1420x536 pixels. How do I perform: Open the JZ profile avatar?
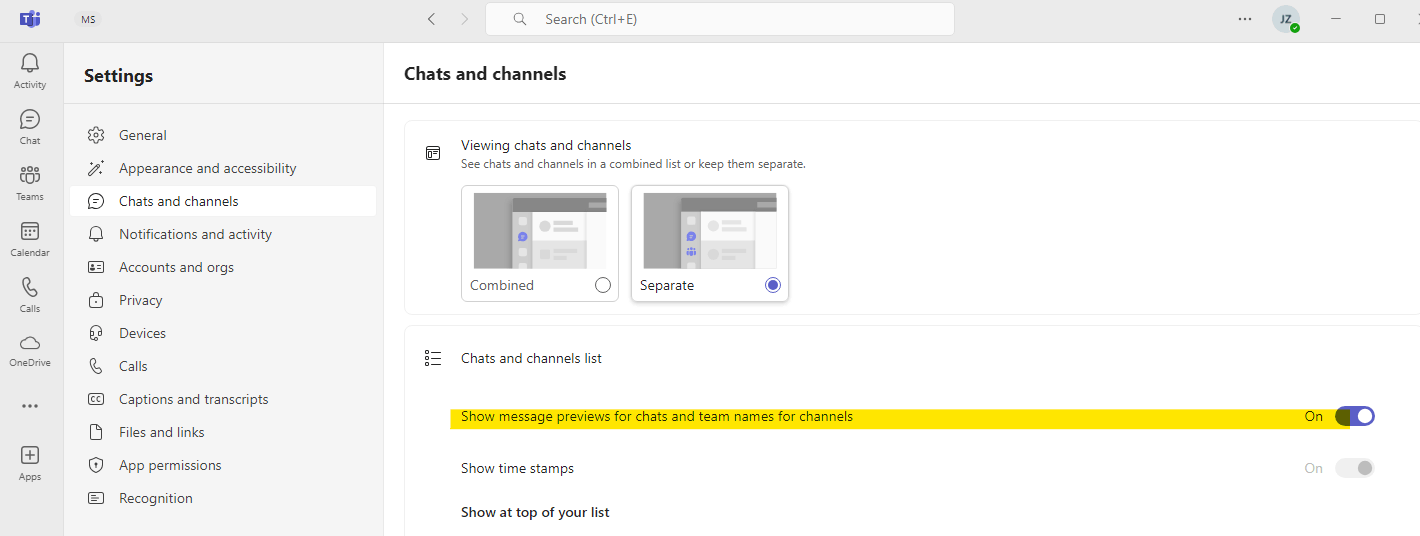[x=1286, y=19]
